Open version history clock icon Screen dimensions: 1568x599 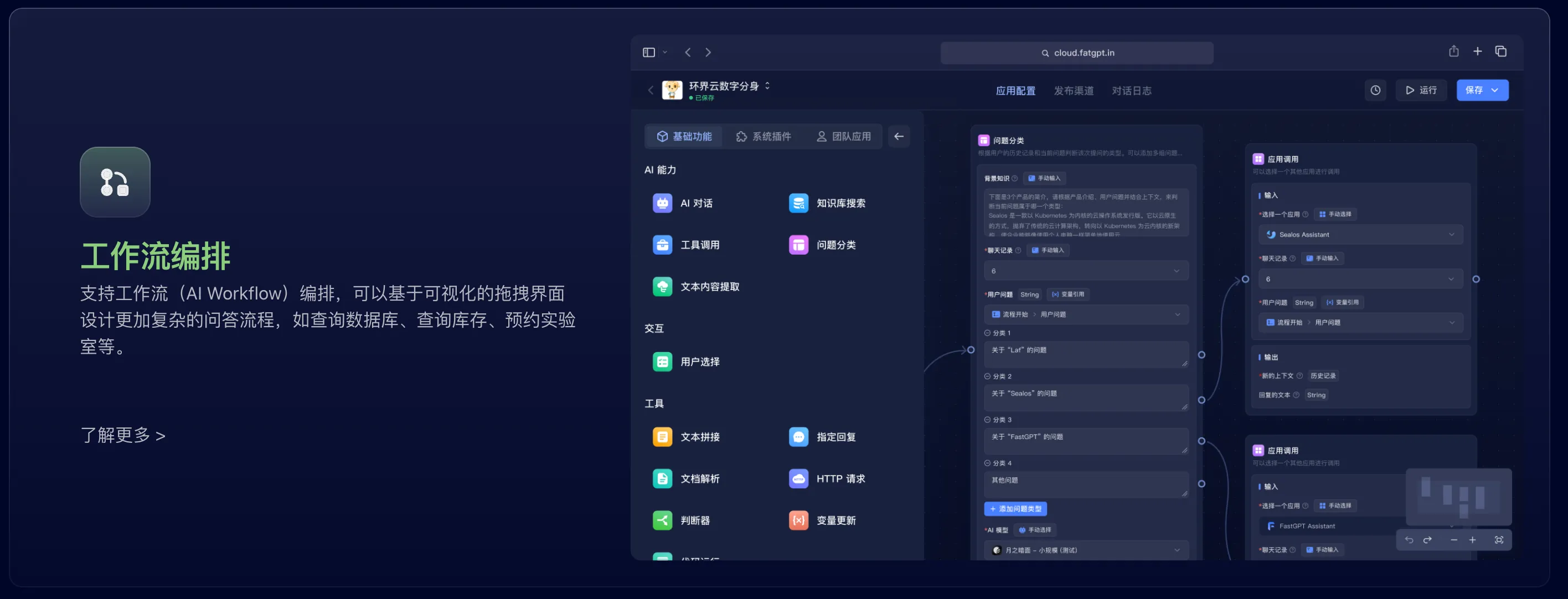[x=1375, y=90]
